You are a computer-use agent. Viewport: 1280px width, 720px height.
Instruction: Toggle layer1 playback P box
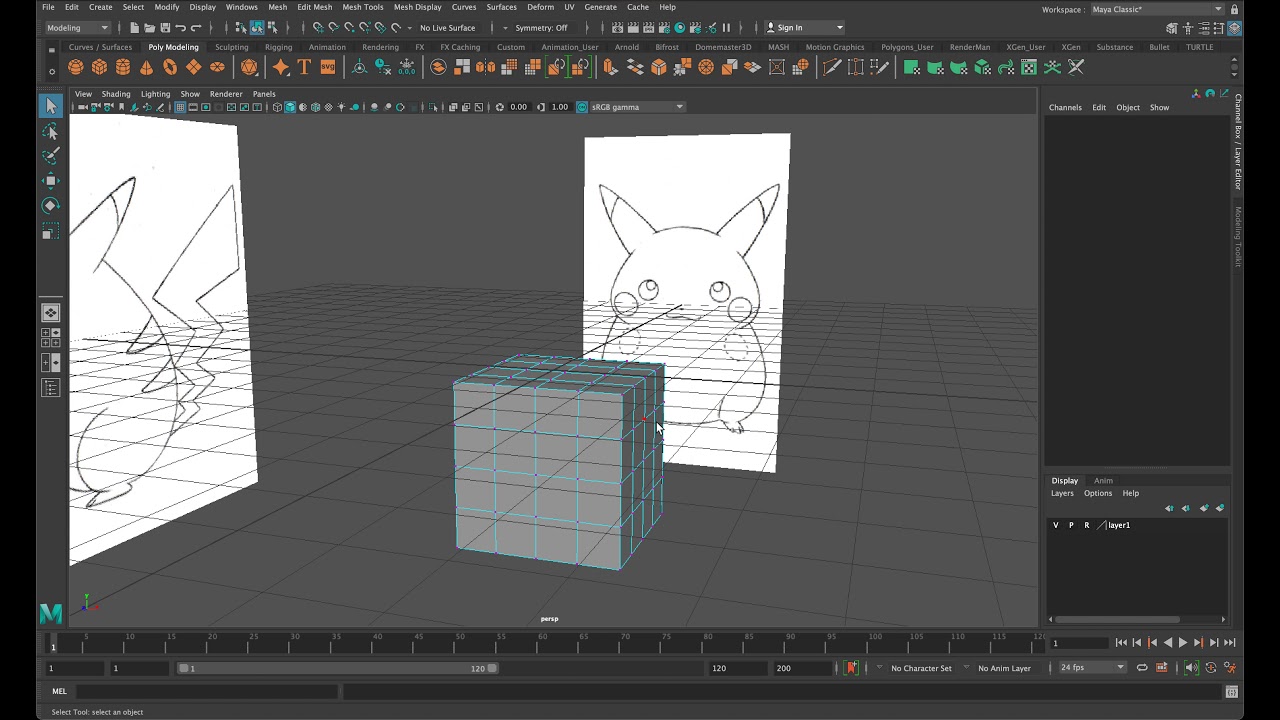point(1071,525)
